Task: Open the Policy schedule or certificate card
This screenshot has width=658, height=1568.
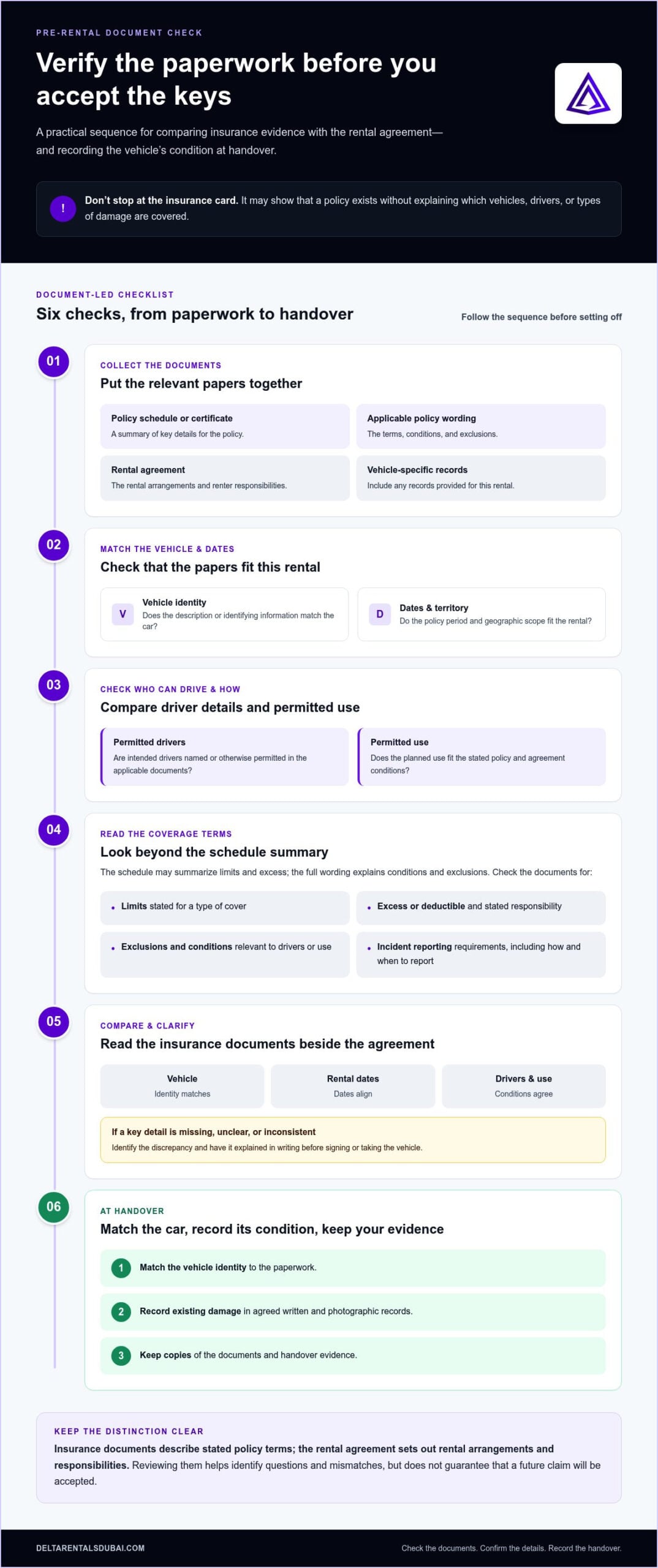Action: click(225, 426)
